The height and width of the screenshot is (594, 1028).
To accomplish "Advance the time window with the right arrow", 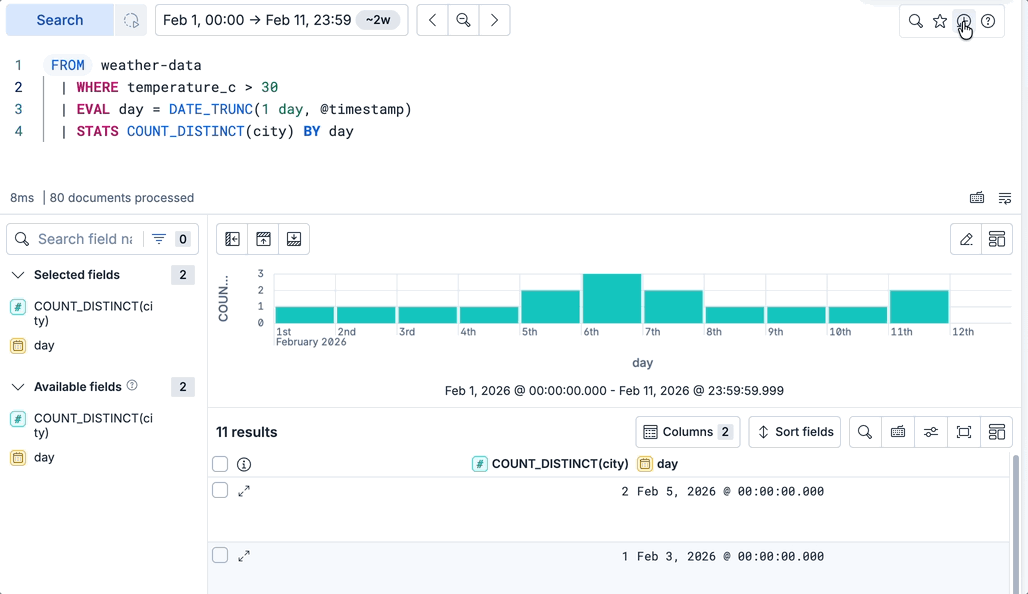I will pos(495,20).
